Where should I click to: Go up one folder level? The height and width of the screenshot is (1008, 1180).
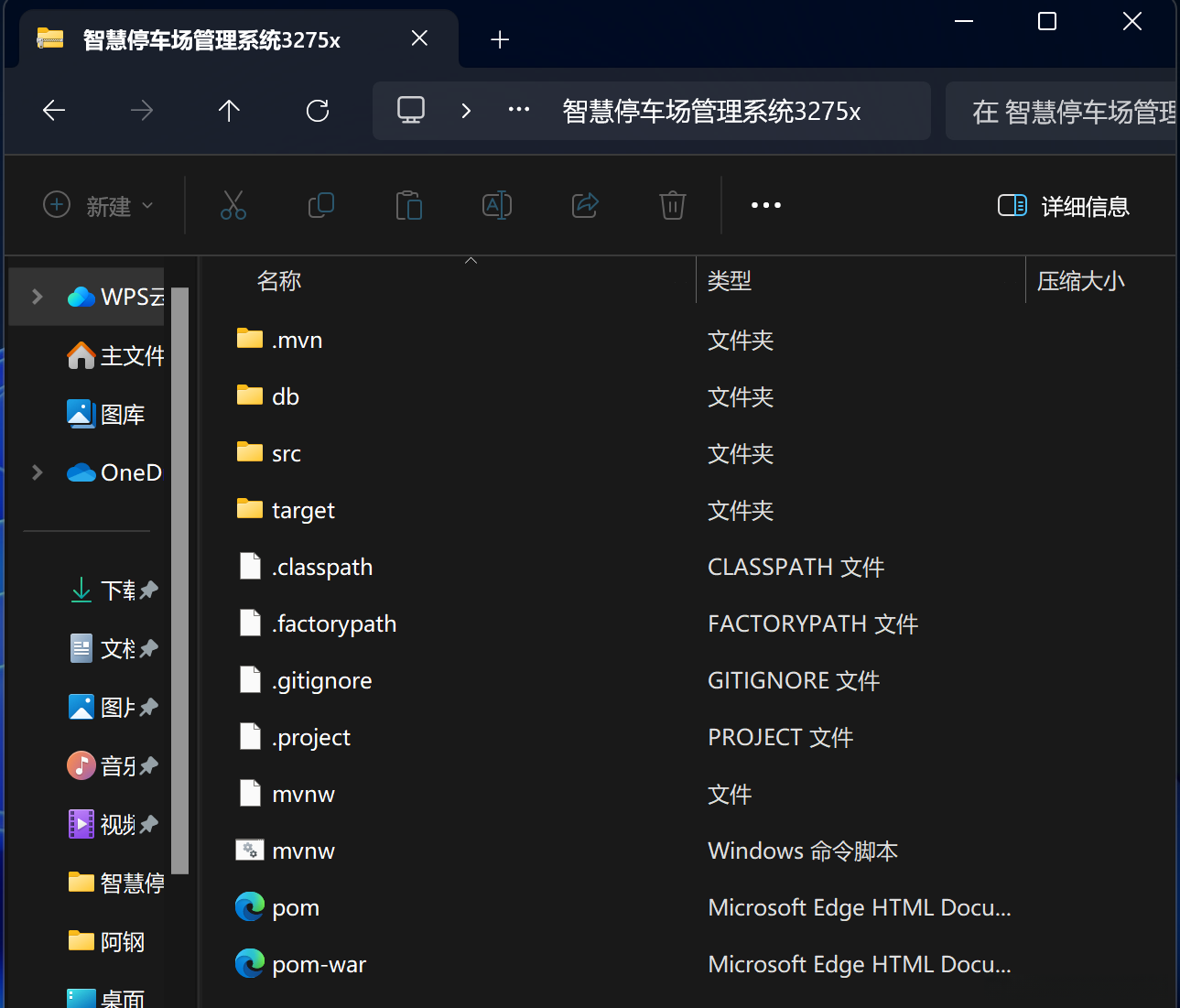coord(229,111)
